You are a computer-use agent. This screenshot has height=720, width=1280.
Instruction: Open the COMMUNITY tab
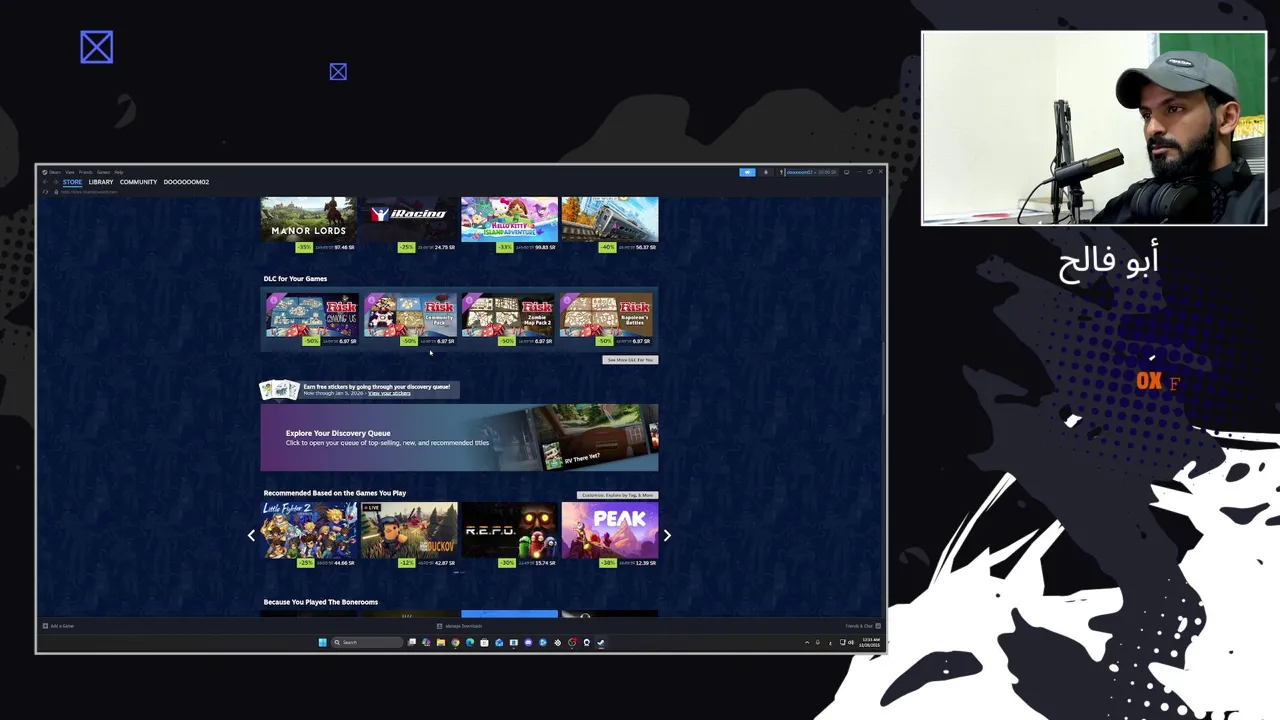click(138, 182)
